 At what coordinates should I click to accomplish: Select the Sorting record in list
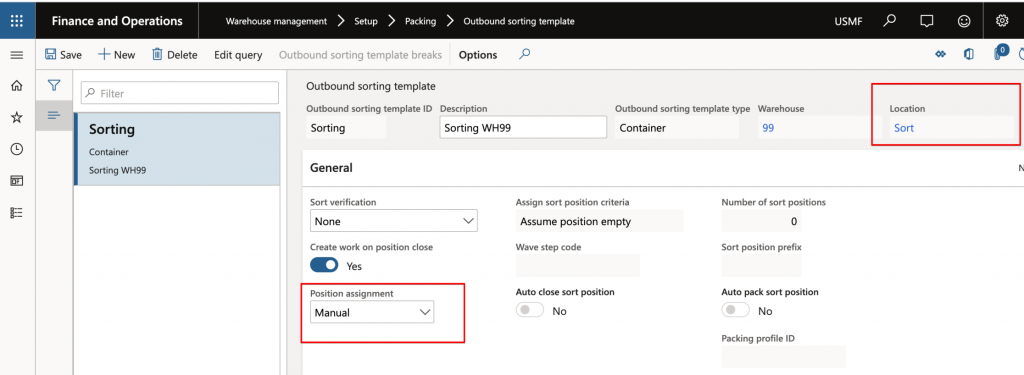(177, 149)
